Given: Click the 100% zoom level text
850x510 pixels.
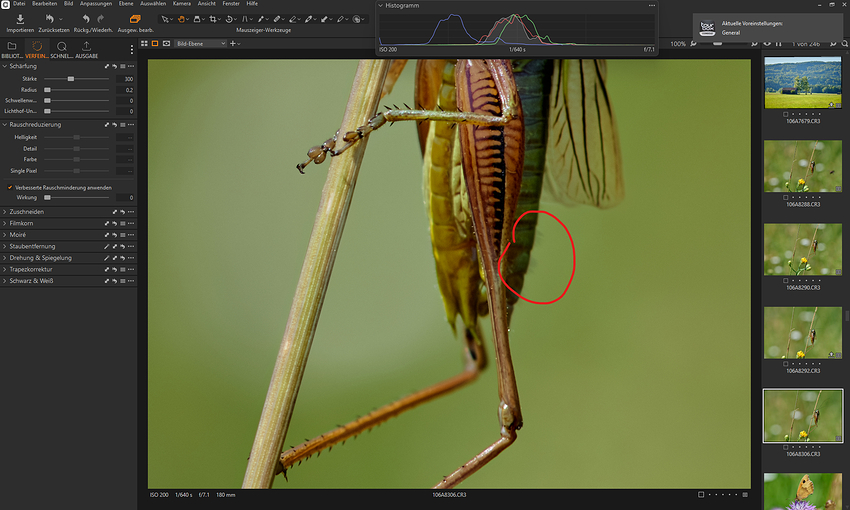Looking at the screenshot, I should (678, 44).
